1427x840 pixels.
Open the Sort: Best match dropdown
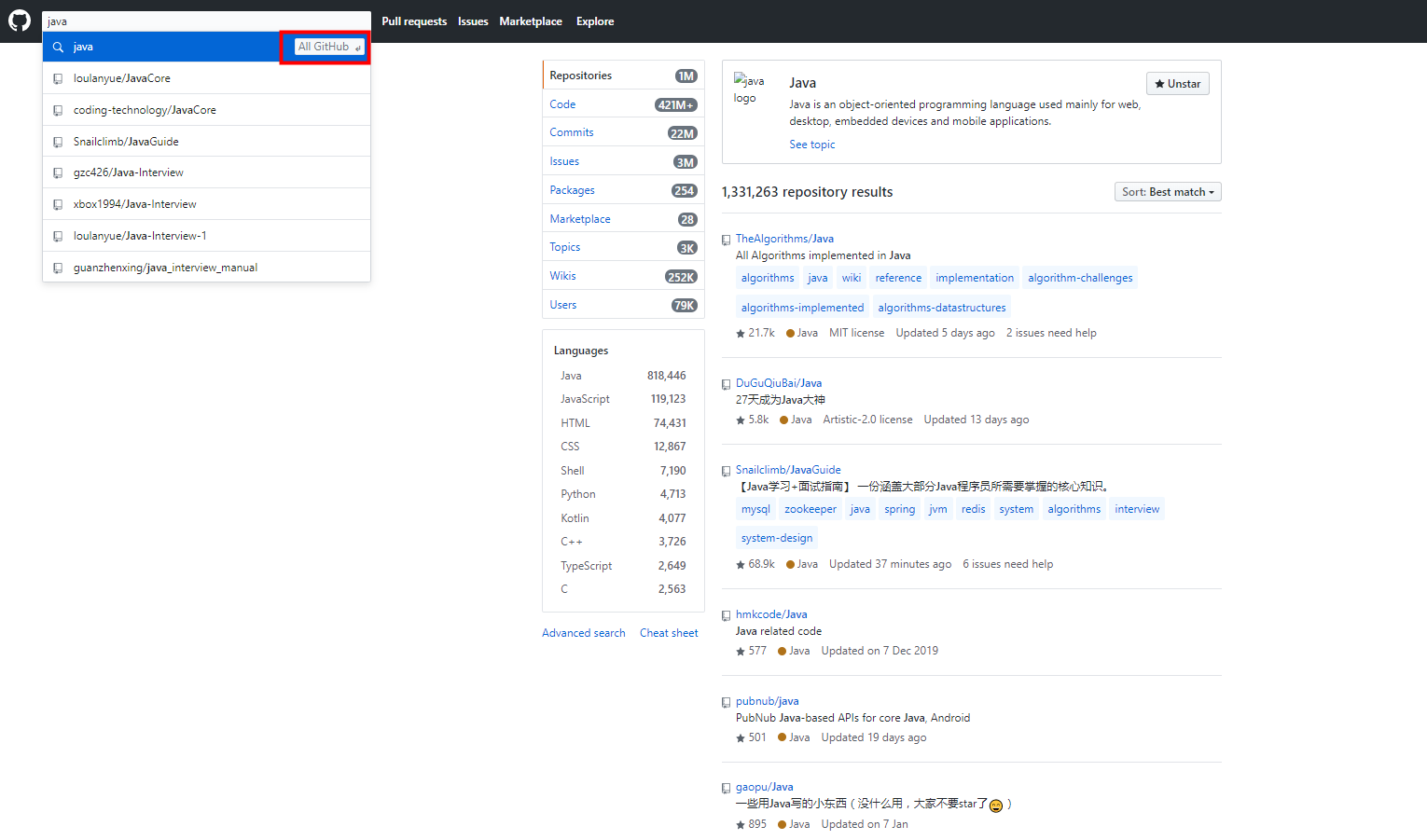[x=1168, y=192]
